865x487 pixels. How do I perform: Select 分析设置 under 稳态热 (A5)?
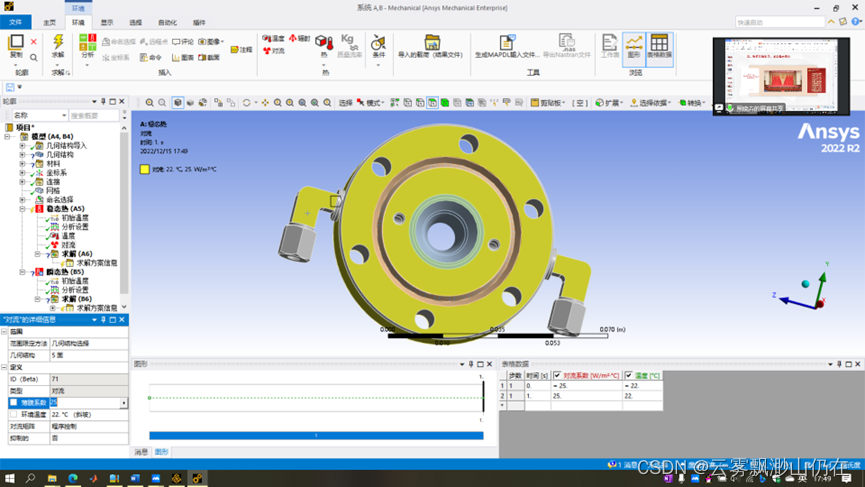[x=75, y=227]
